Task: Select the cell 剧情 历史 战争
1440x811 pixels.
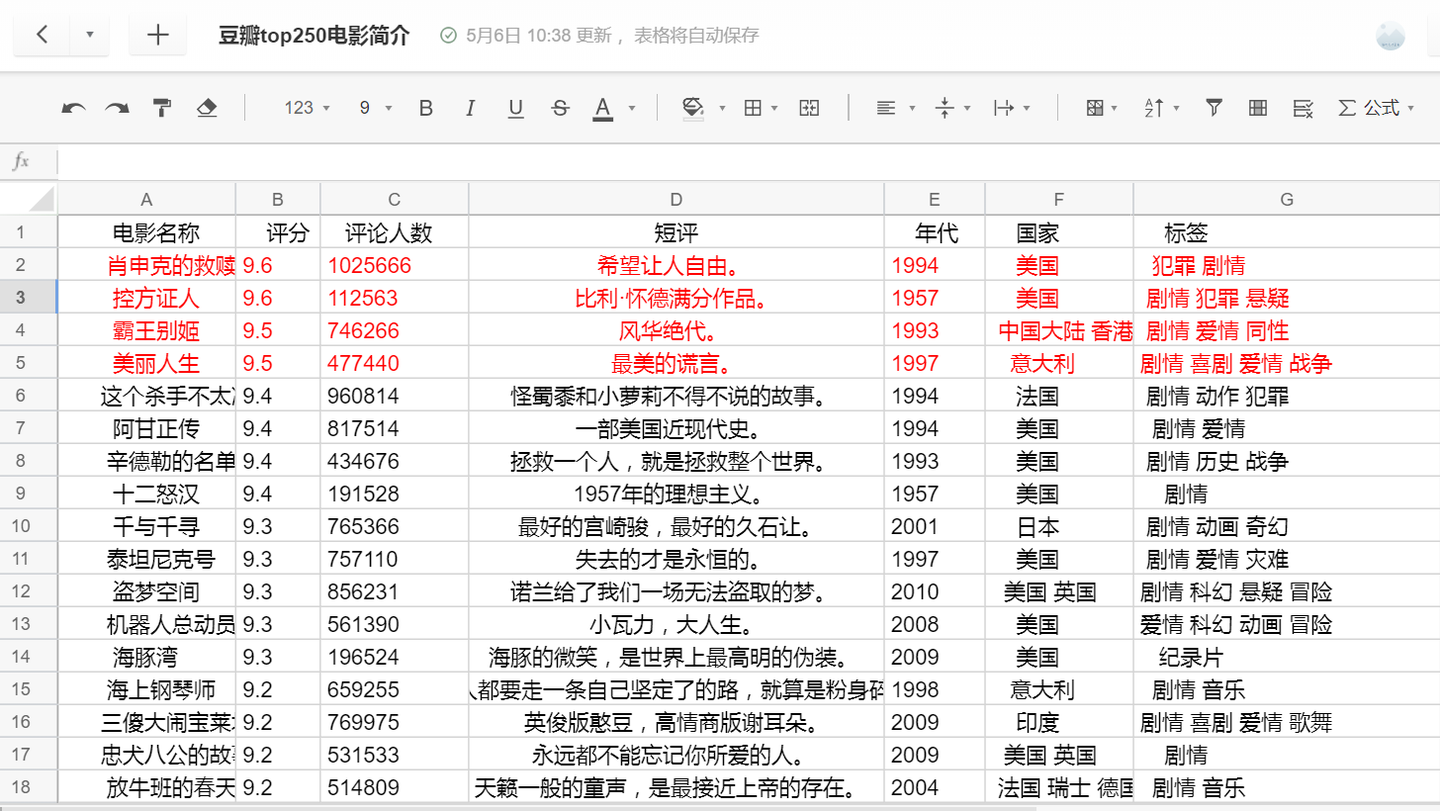Action: tap(1286, 461)
